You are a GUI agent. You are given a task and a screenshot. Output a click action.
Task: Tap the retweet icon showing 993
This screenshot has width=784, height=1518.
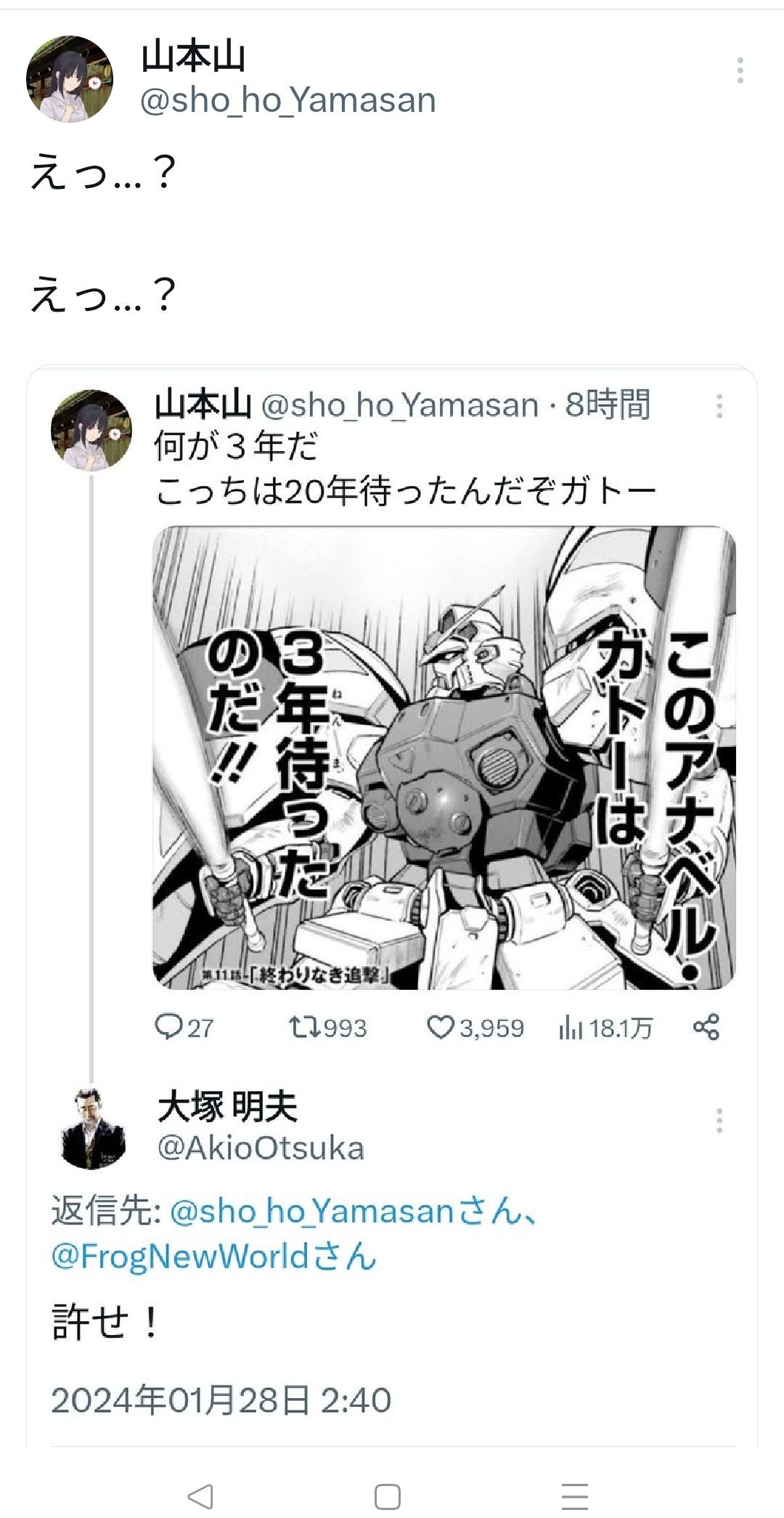[x=327, y=1028]
